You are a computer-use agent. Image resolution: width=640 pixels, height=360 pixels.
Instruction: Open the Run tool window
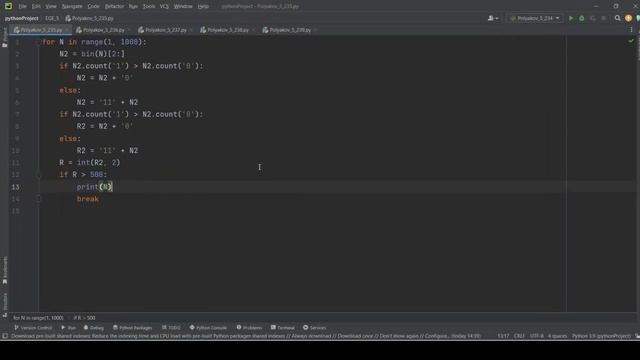(x=69, y=328)
